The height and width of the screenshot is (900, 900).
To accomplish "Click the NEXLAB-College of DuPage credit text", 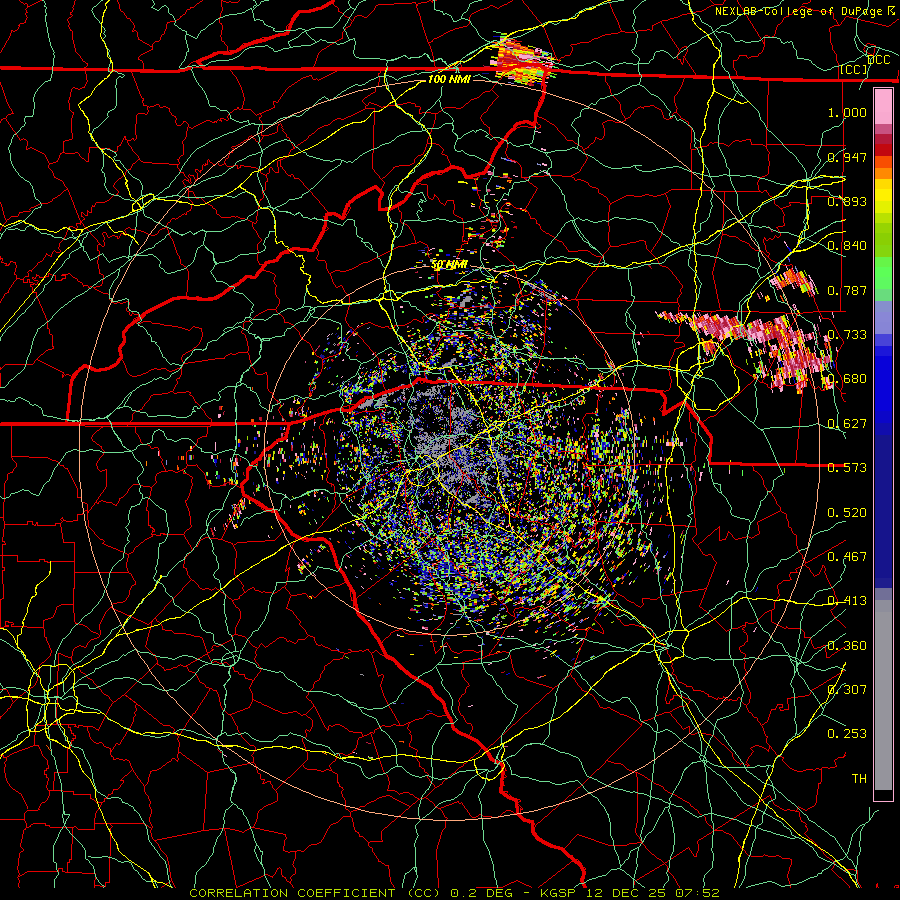I will tap(801, 11).
